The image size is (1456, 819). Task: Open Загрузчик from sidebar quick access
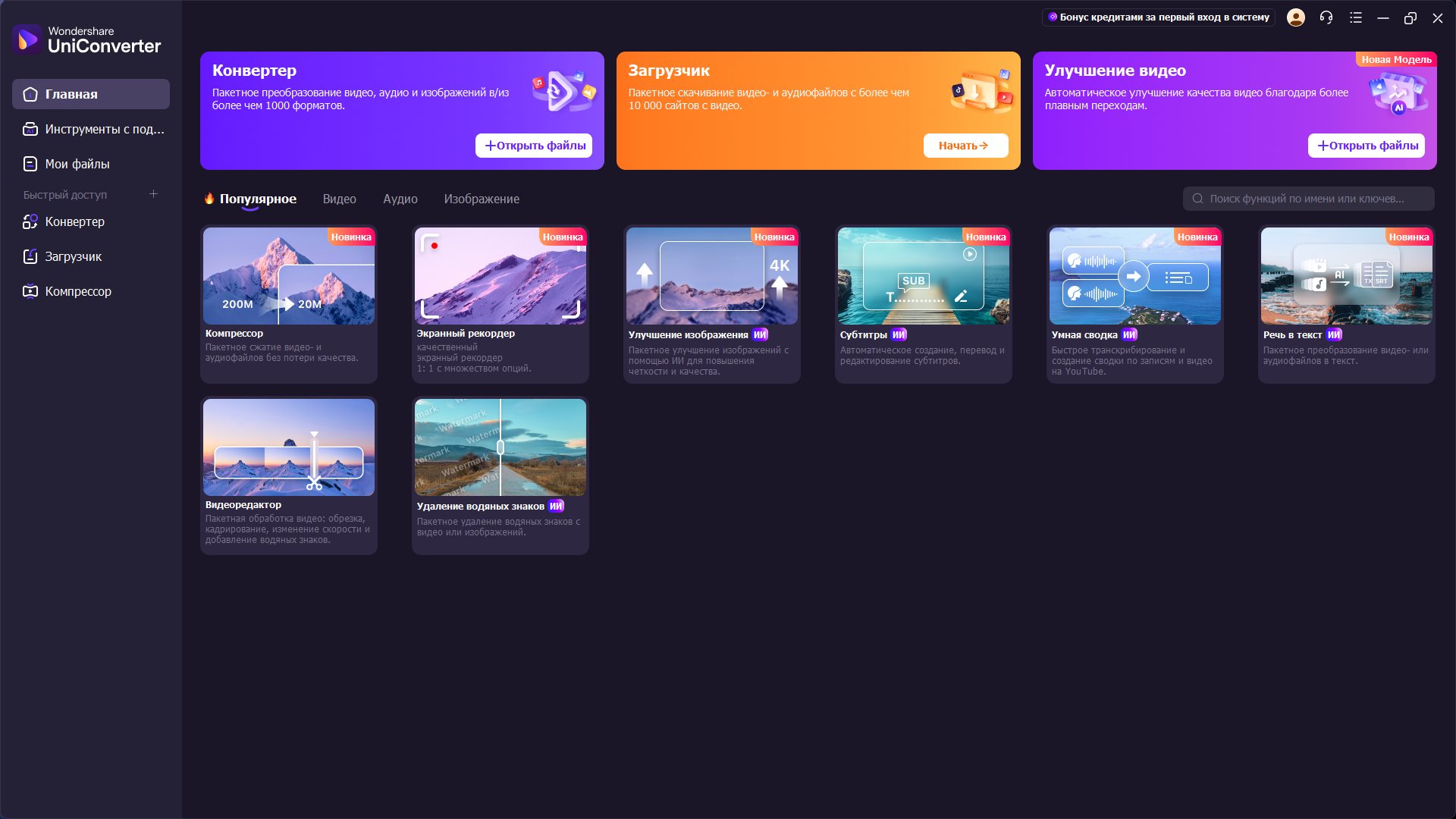(x=73, y=256)
